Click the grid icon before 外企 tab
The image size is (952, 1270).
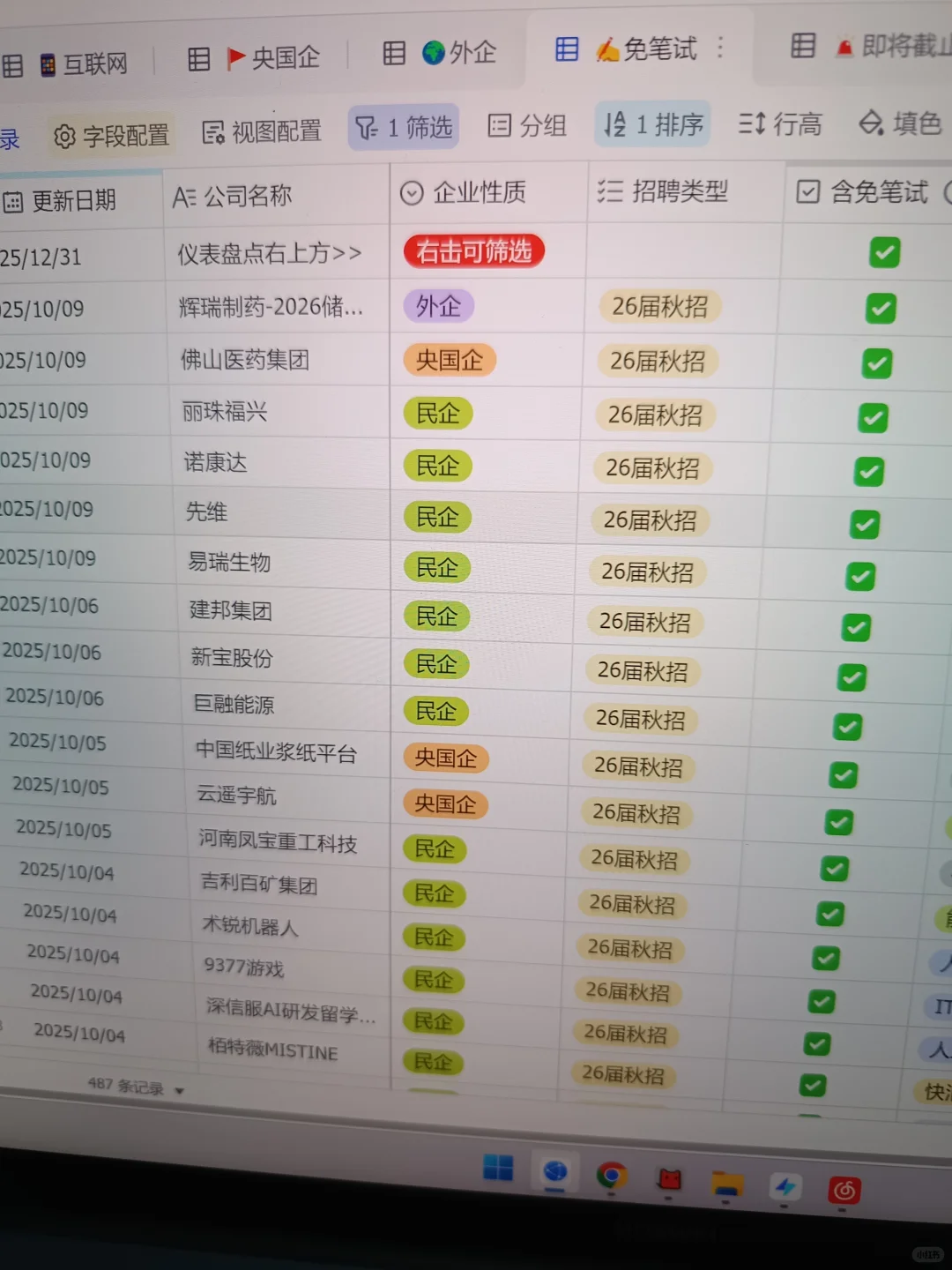coord(394,53)
